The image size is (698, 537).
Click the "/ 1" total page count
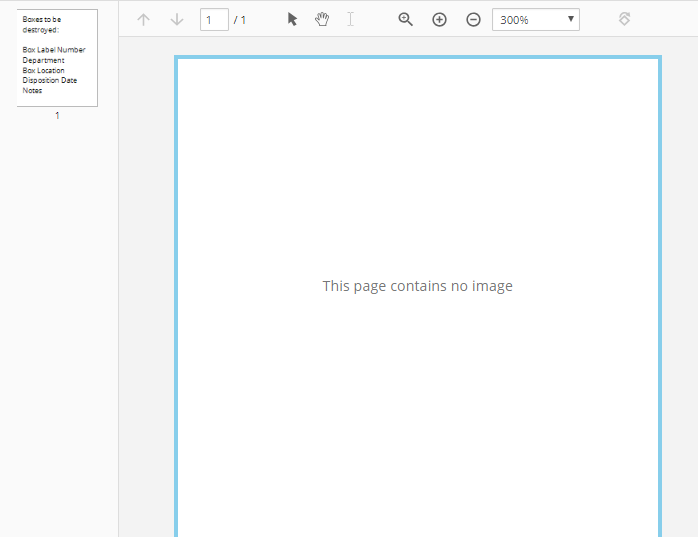pos(240,20)
